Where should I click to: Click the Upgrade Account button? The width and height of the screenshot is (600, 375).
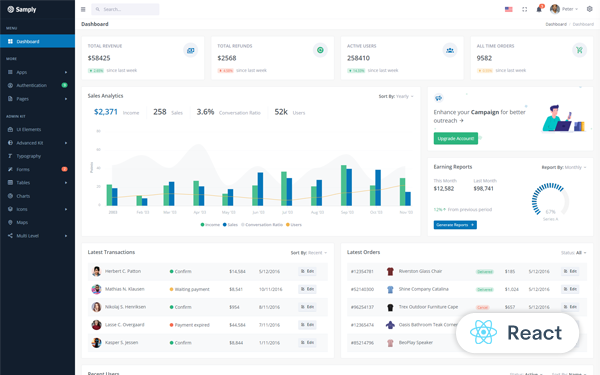(456, 139)
